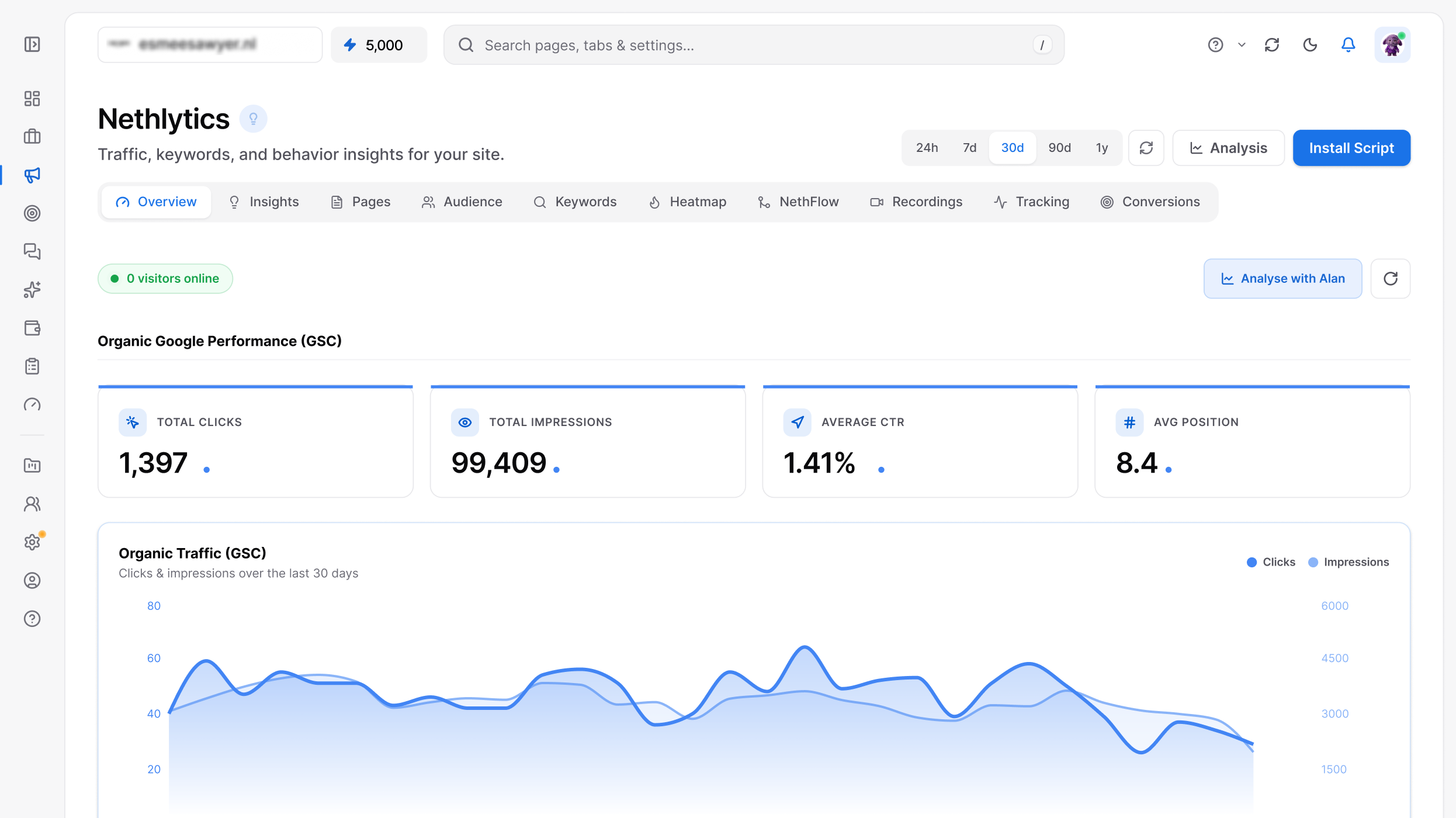The image size is (1456, 818).
Task: Open the settings gear icon in sidebar
Action: pos(32,542)
